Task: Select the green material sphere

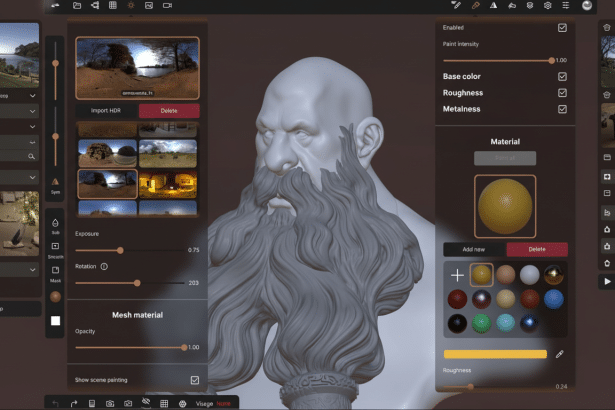Action: point(481,323)
